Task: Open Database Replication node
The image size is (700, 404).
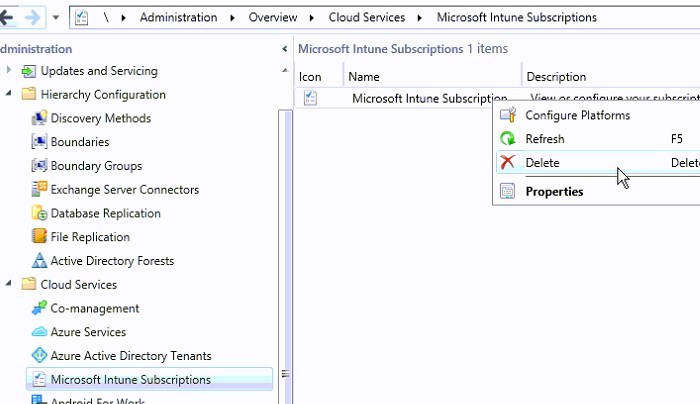Action: [106, 213]
